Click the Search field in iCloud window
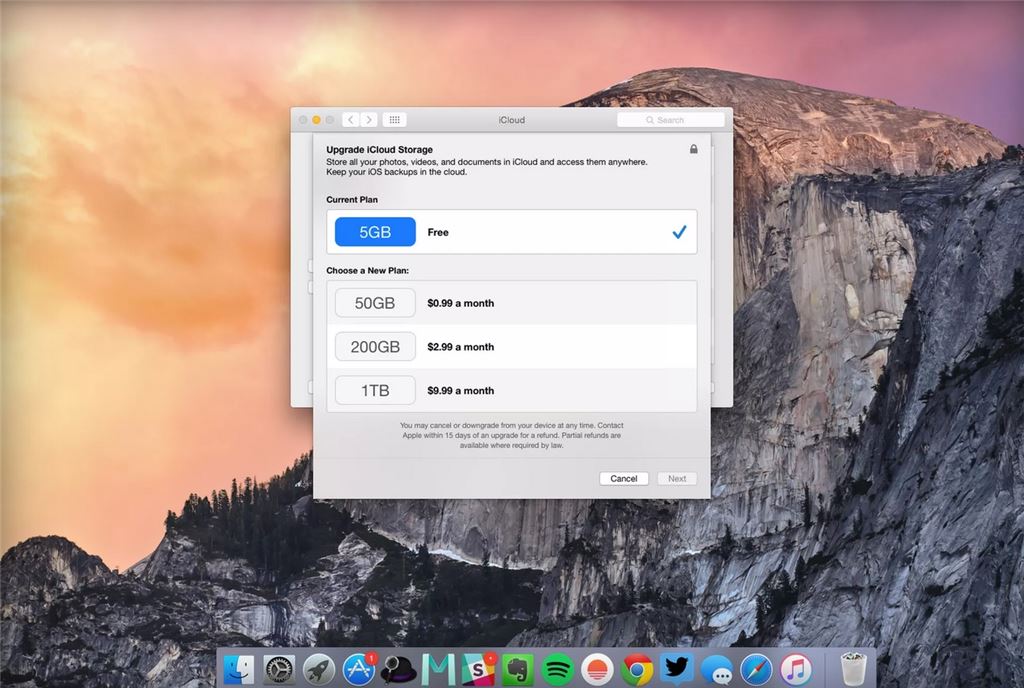This screenshot has height=688, width=1024. click(x=671, y=120)
